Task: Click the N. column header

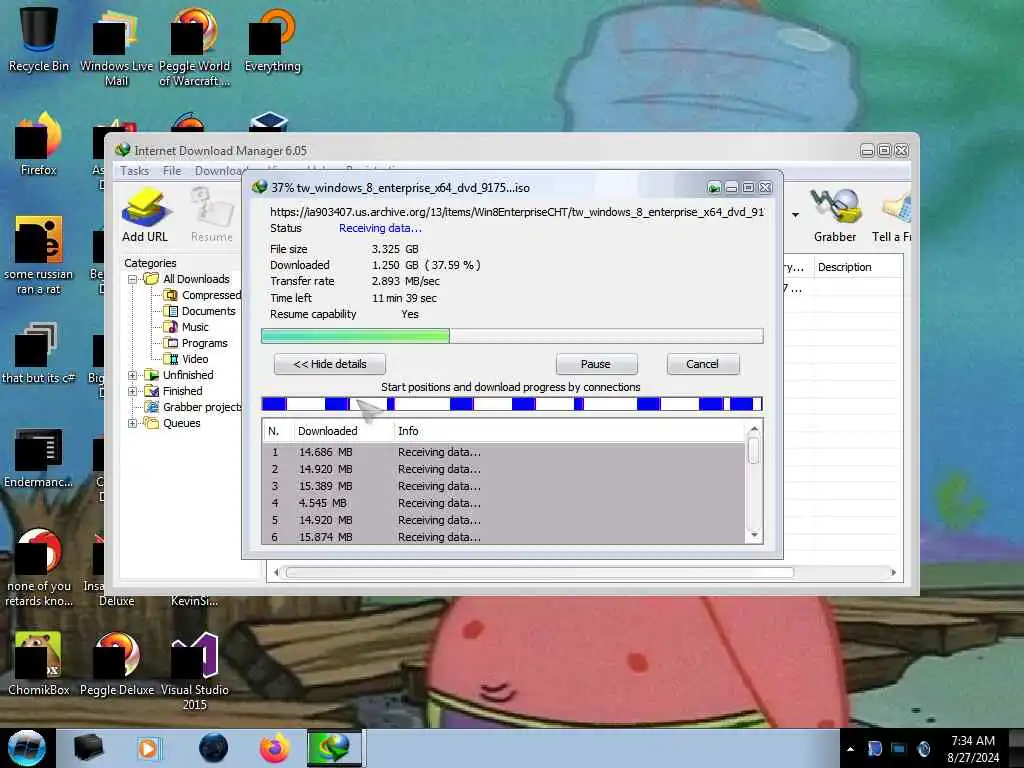Action: click(x=276, y=431)
